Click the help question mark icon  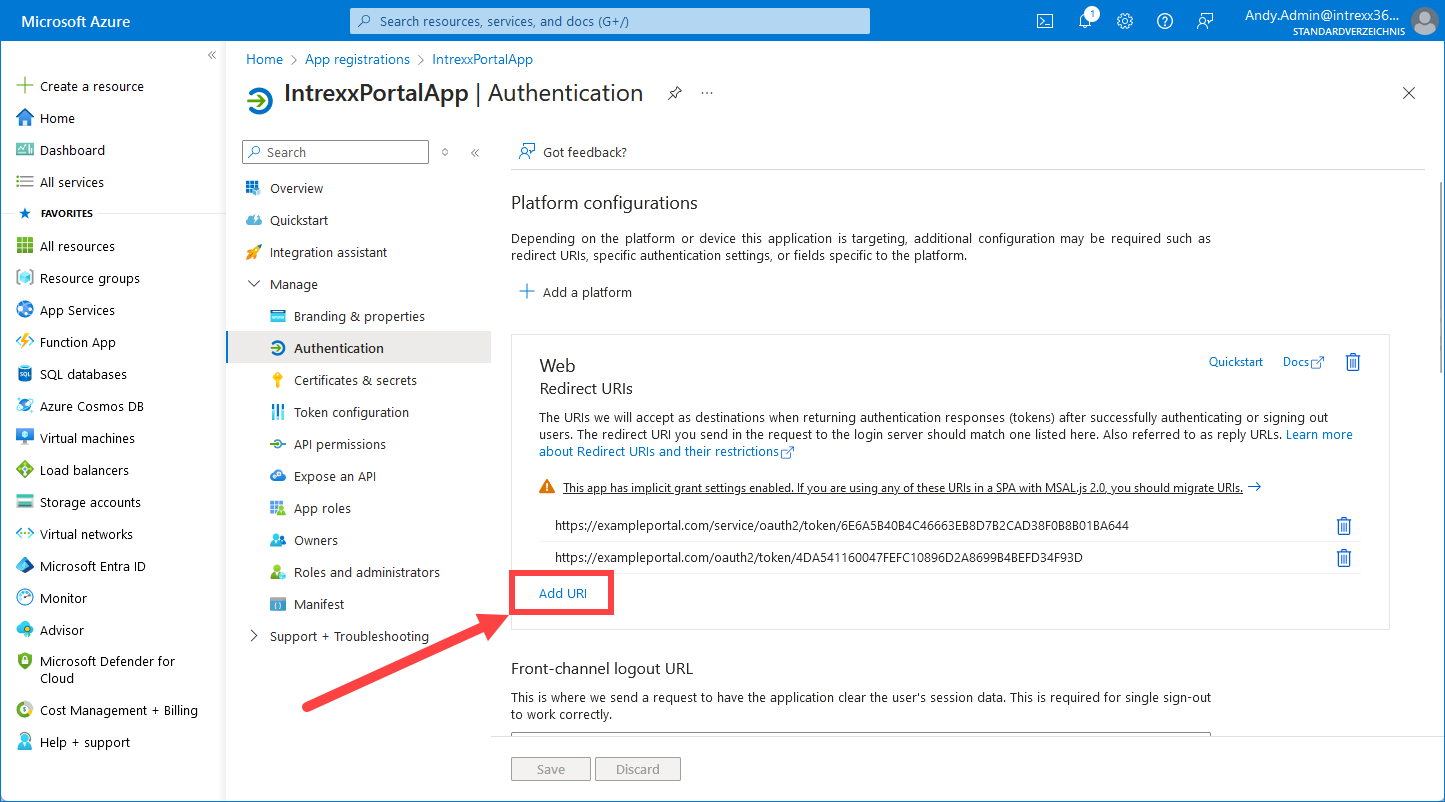(1165, 21)
